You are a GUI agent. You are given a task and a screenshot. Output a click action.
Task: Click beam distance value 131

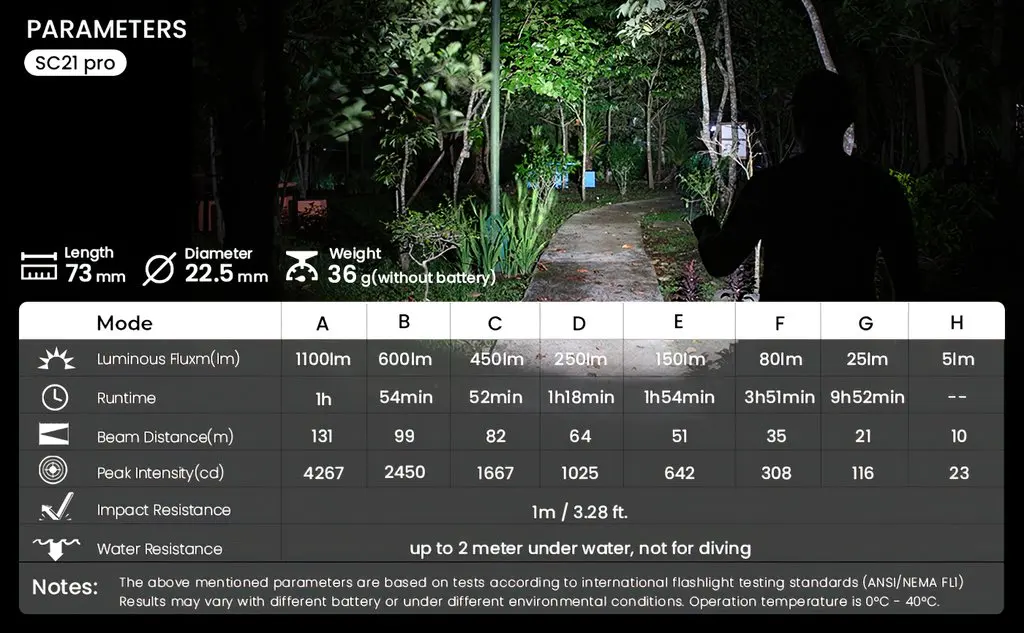[322, 436]
